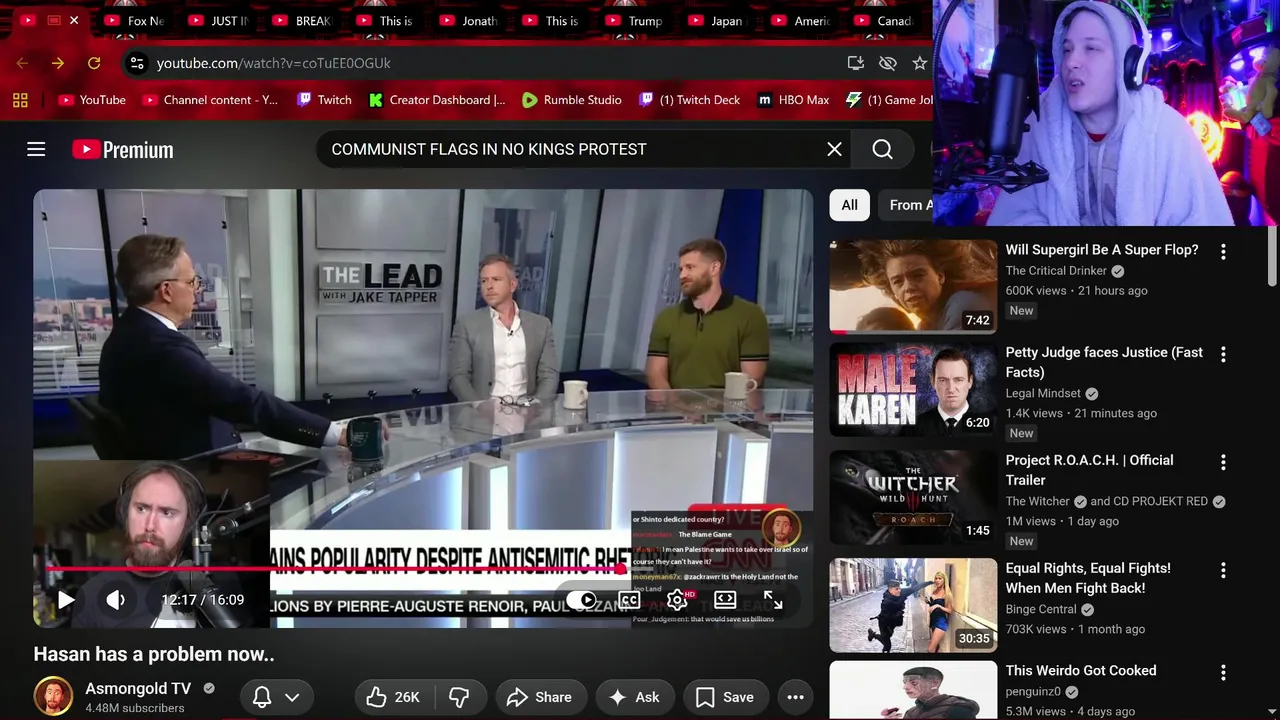Open Asmongold TV channel avatar
Image resolution: width=1280 pixels, height=720 pixels.
click(x=53, y=697)
